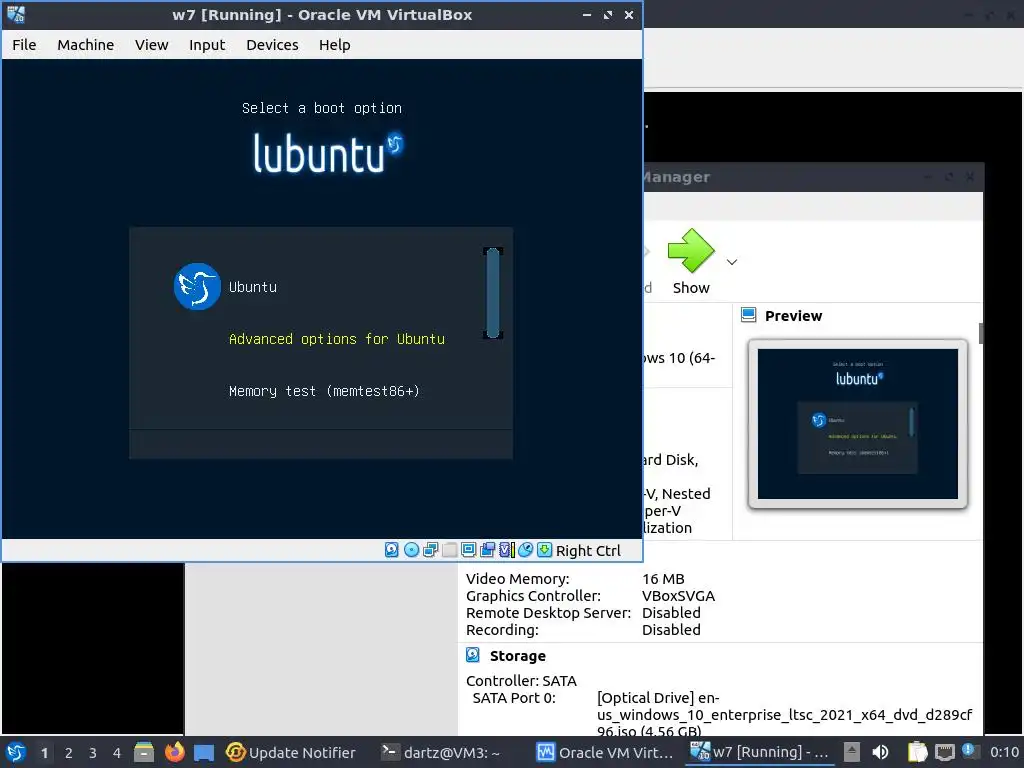
Task: Open the file manager launcher in taskbar
Action: tap(144, 752)
